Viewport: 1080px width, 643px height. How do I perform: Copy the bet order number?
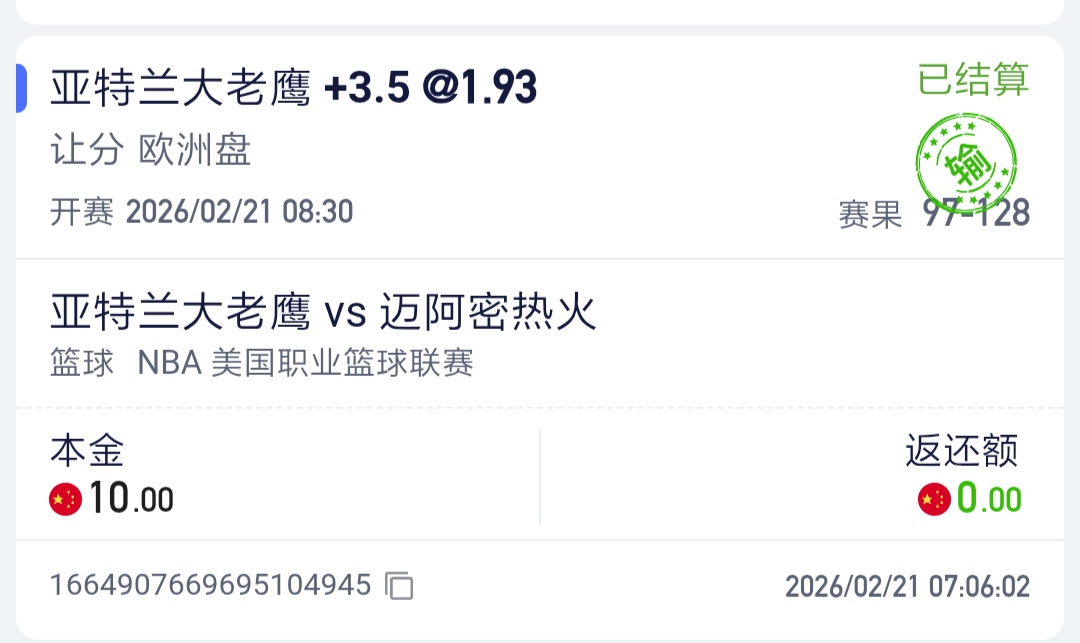pos(400,586)
